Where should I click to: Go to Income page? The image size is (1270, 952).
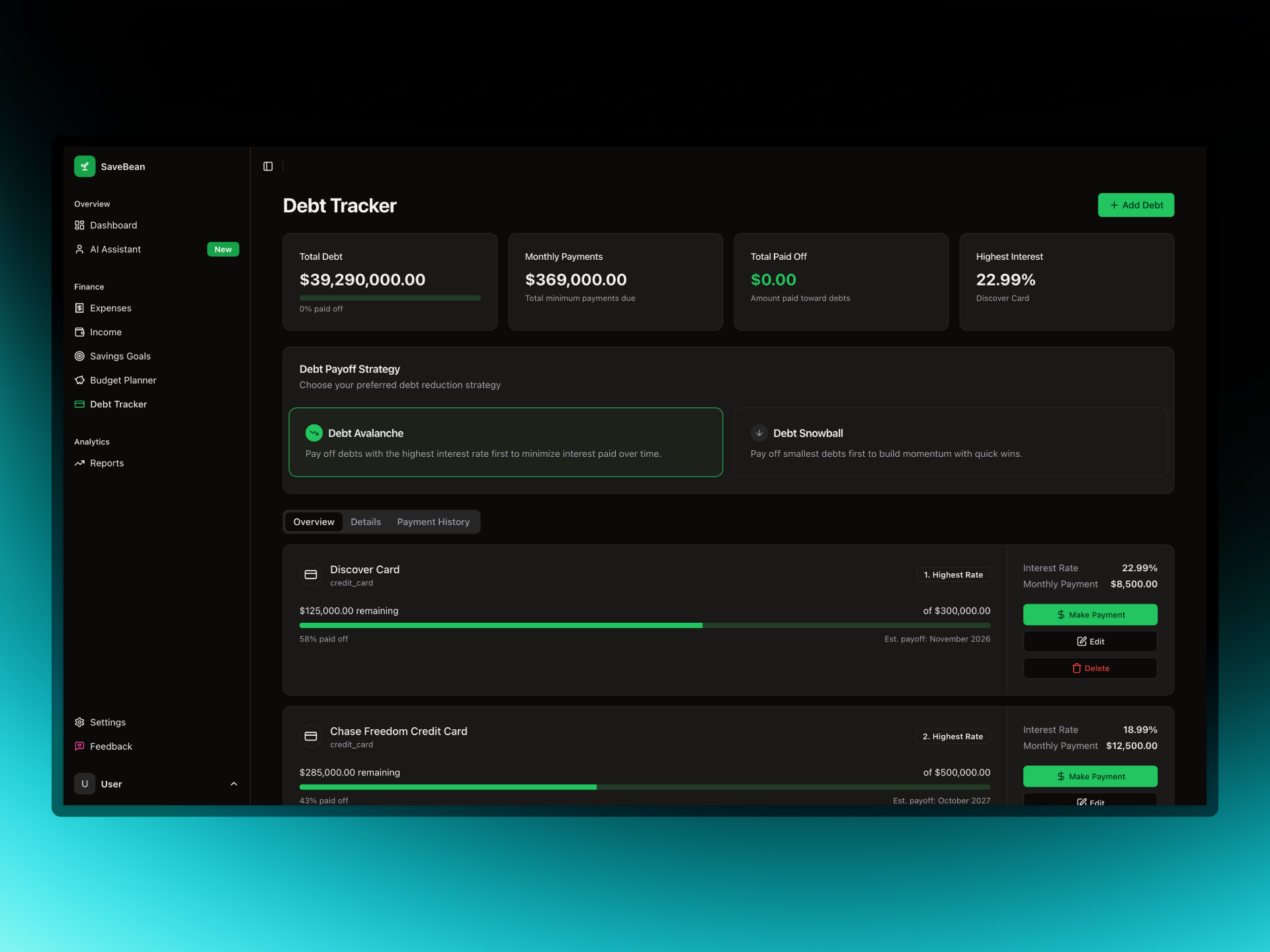(x=156, y=332)
